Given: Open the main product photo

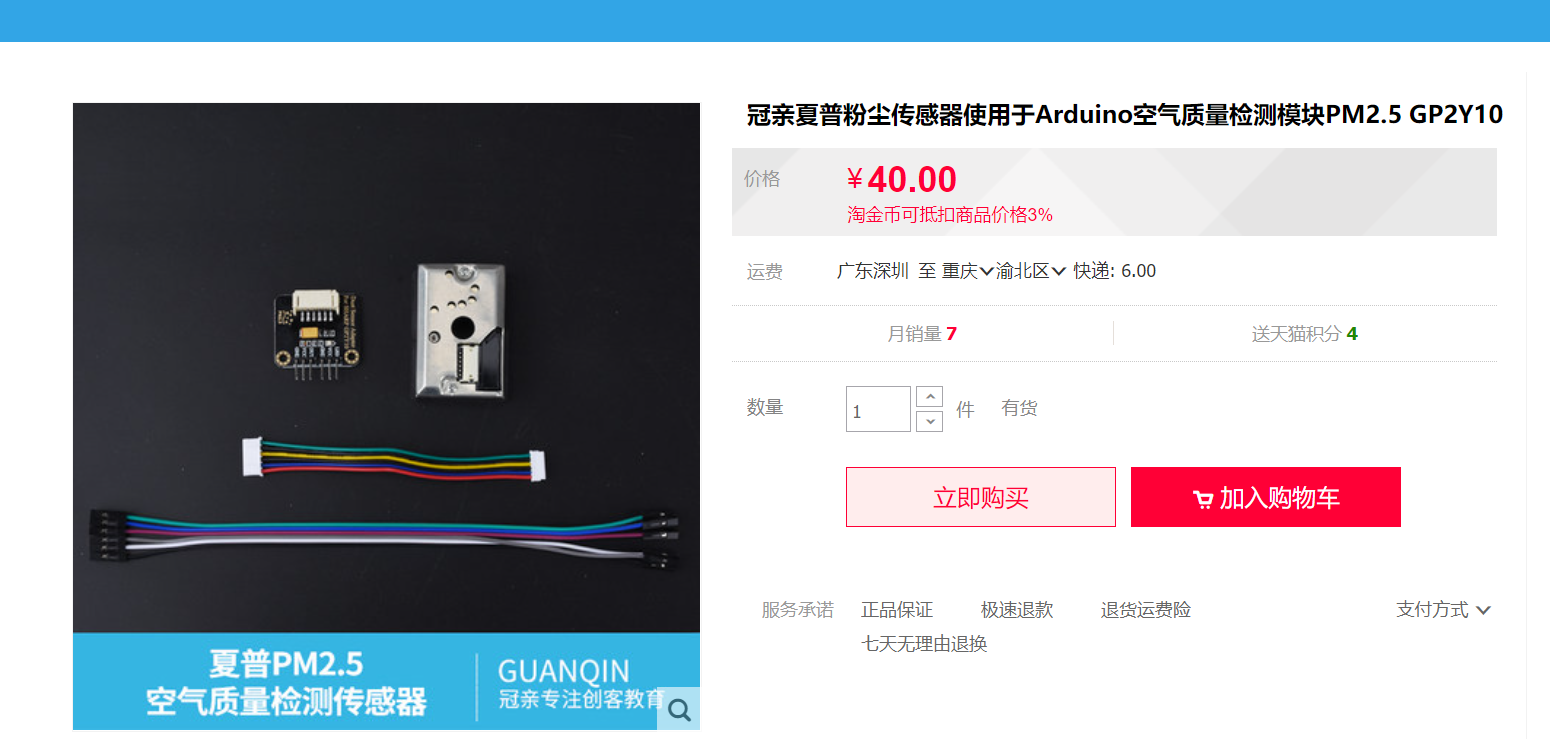Looking at the screenshot, I should 386,416.
